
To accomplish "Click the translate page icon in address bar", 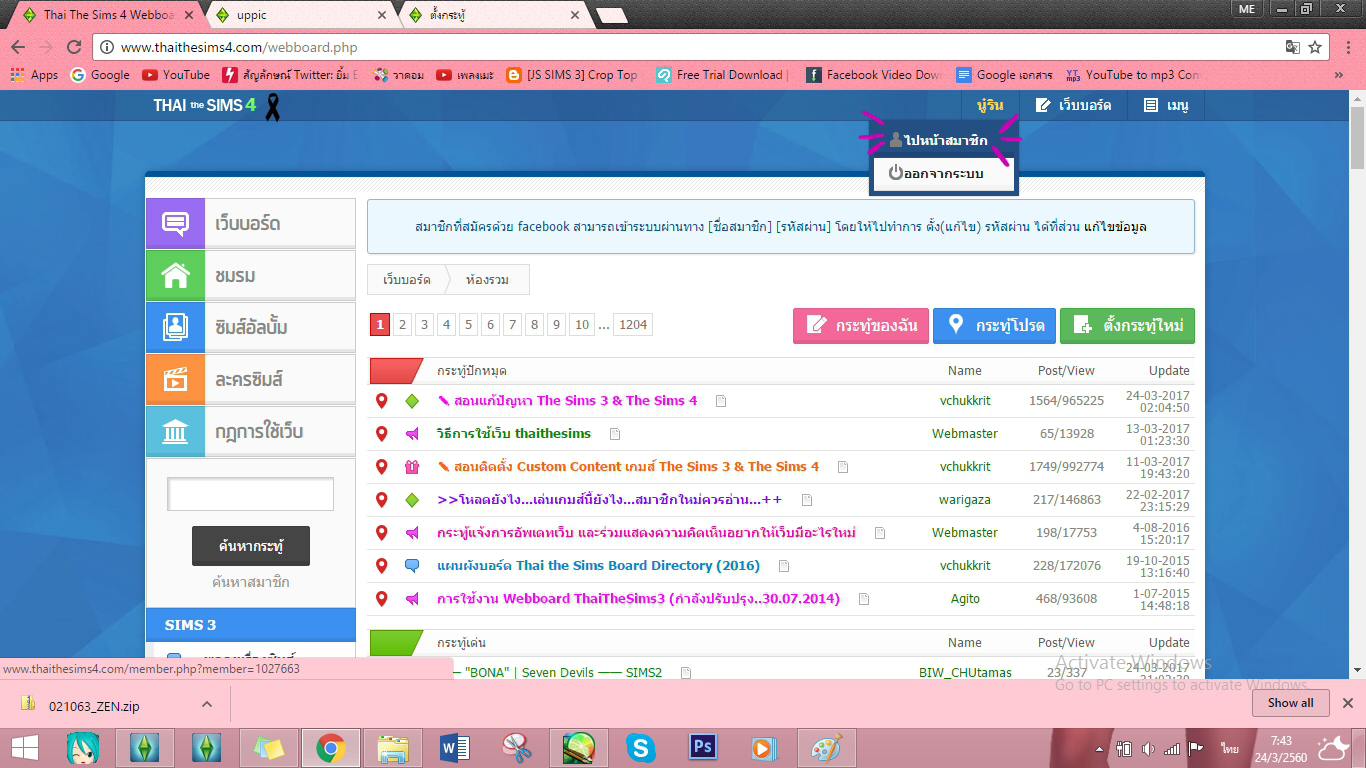I will tap(1293, 47).
